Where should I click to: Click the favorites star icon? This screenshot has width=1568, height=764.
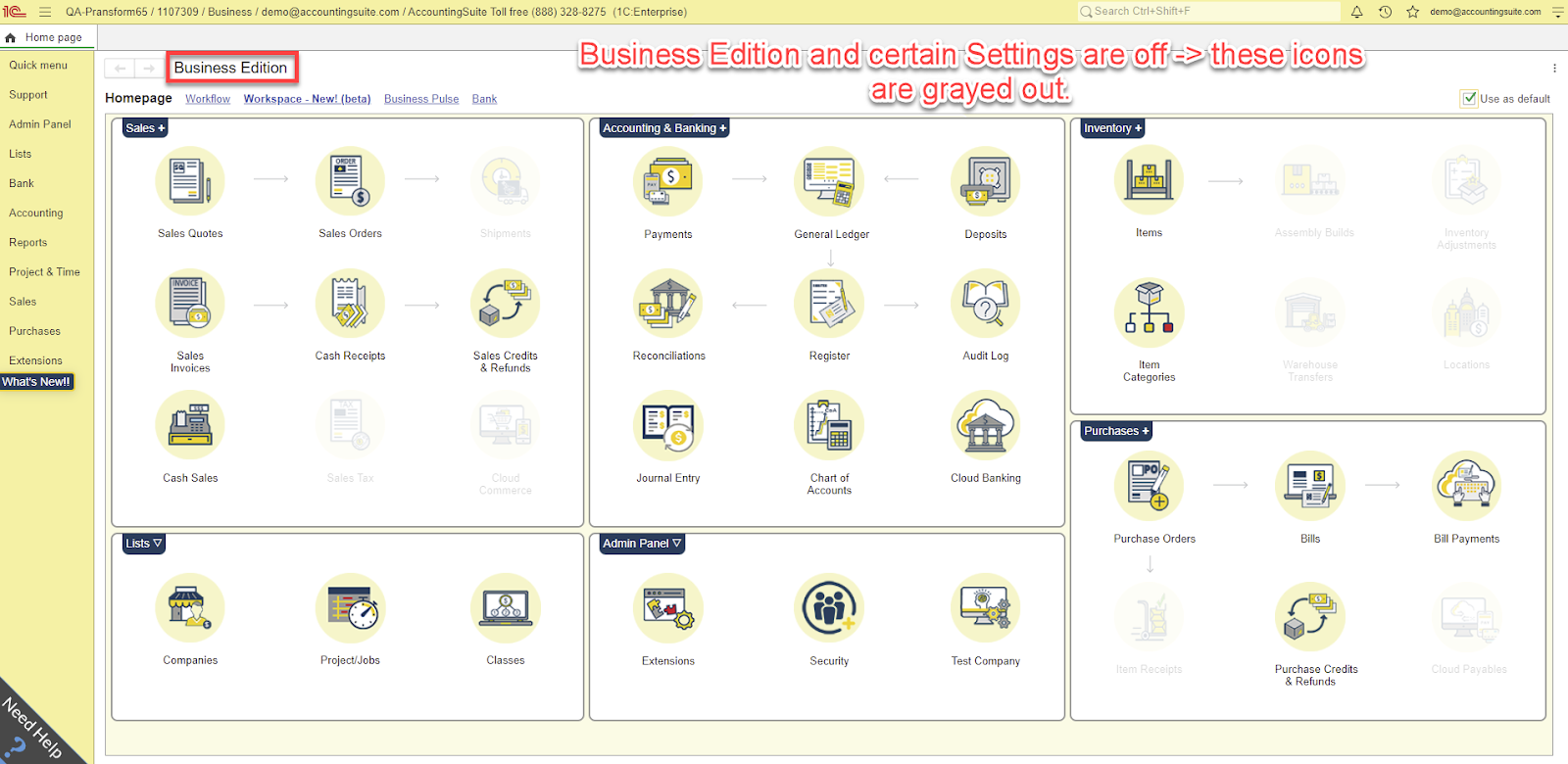(1412, 12)
